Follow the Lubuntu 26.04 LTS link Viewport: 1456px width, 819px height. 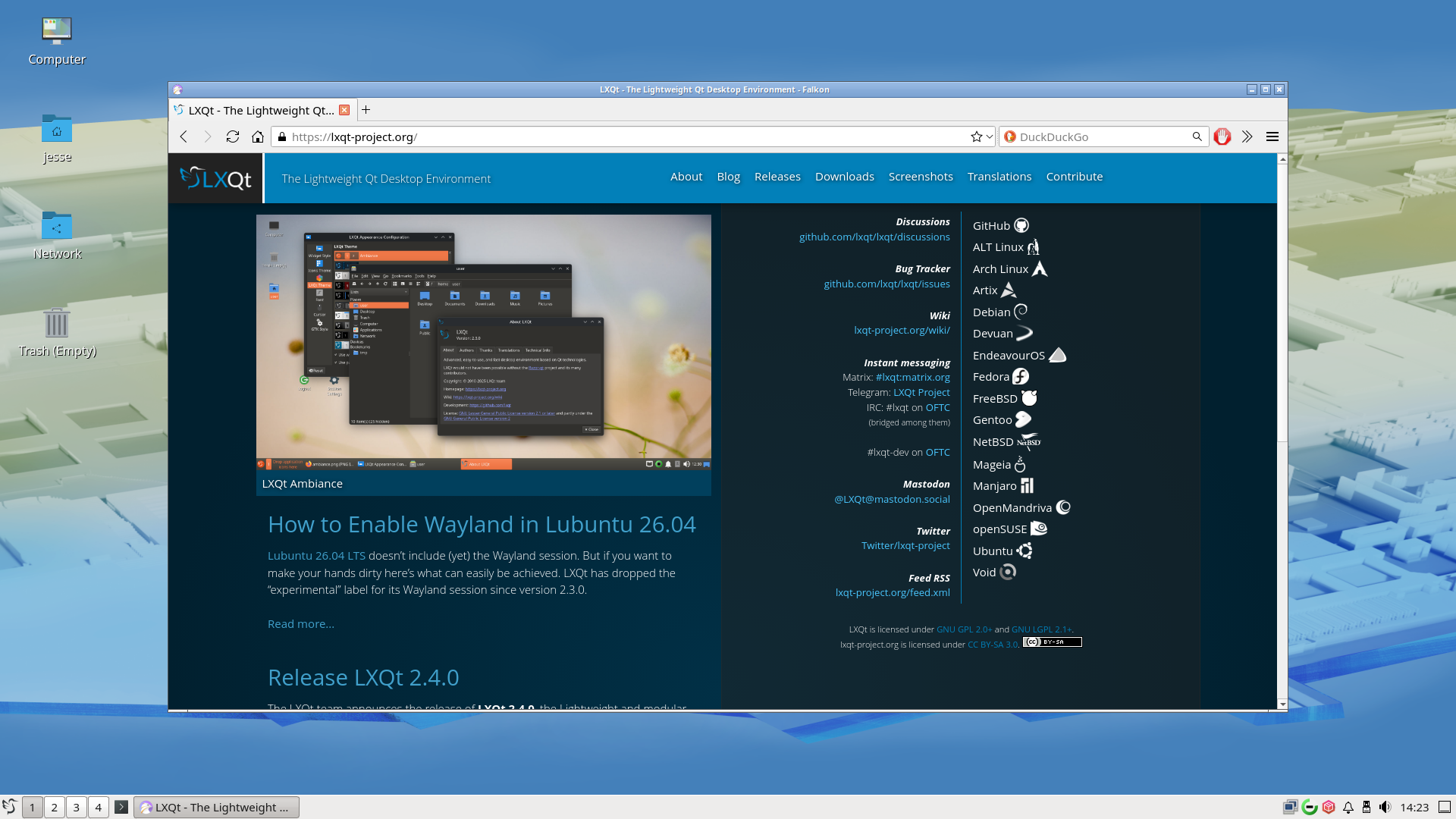pyautogui.click(x=316, y=556)
